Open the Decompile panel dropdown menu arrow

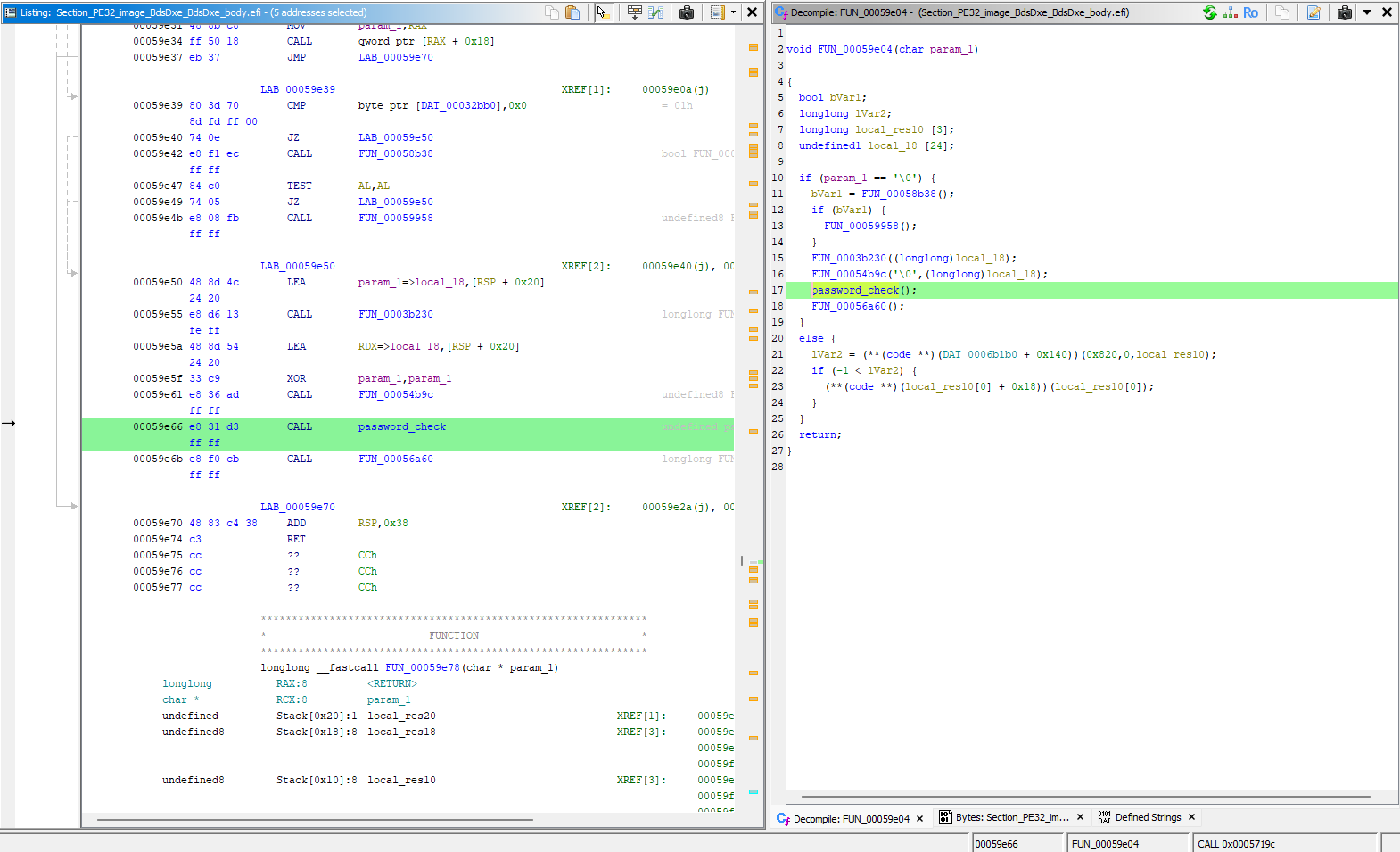pos(1367,12)
